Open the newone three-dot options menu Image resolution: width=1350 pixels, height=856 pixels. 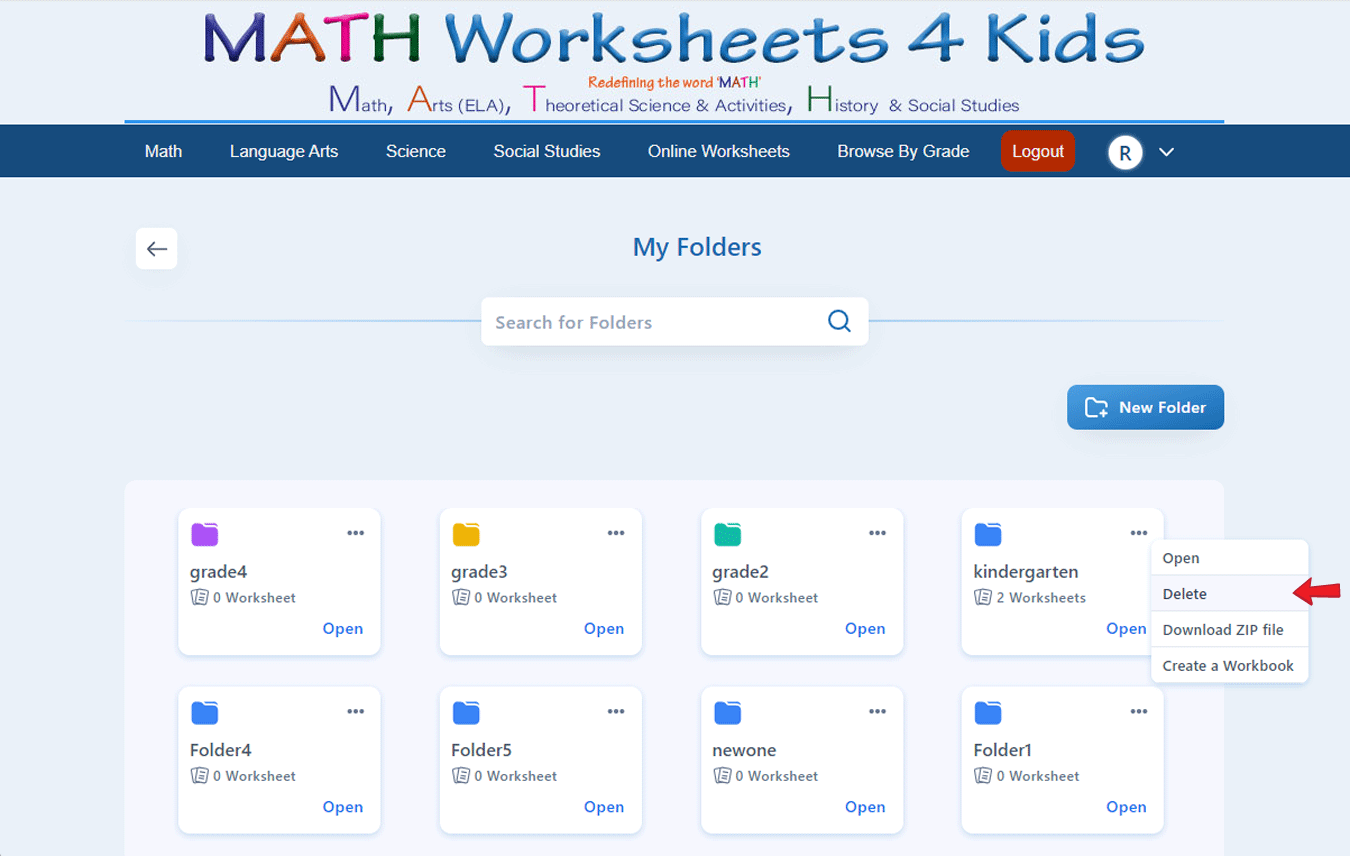tap(877, 711)
